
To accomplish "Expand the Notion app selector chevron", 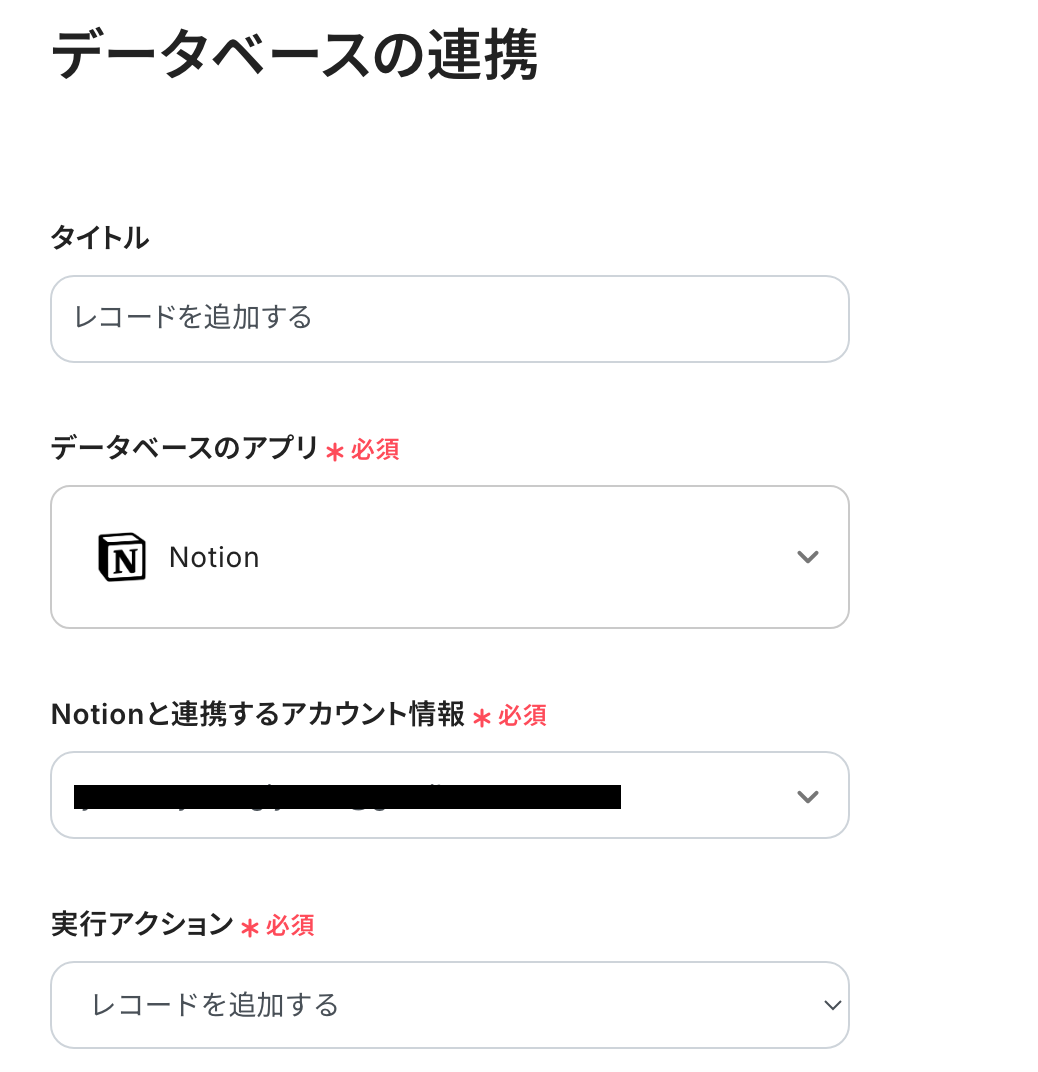I will 807,557.
